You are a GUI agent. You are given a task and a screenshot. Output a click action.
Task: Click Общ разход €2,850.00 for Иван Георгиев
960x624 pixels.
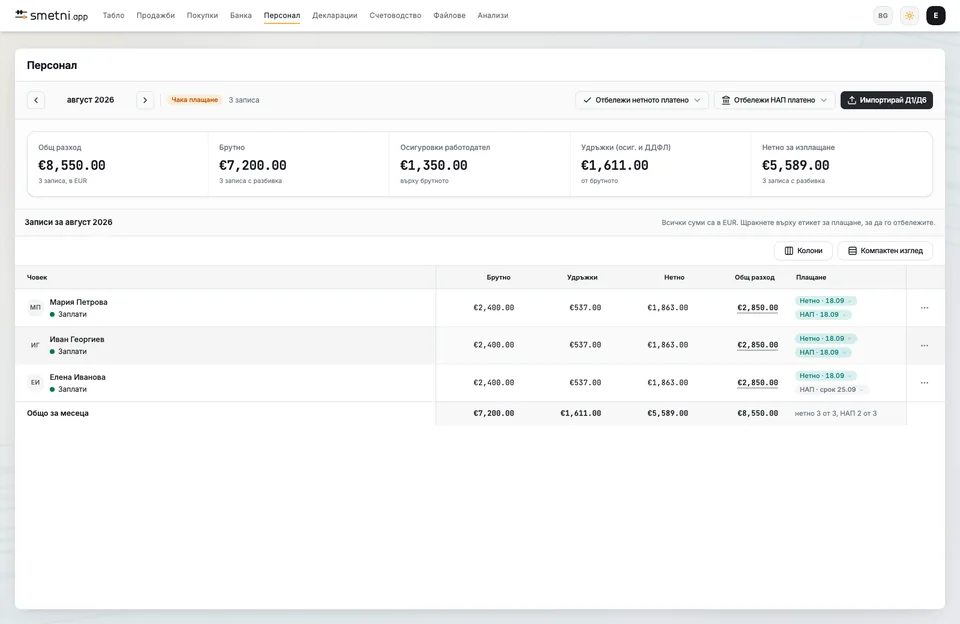click(x=757, y=345)
